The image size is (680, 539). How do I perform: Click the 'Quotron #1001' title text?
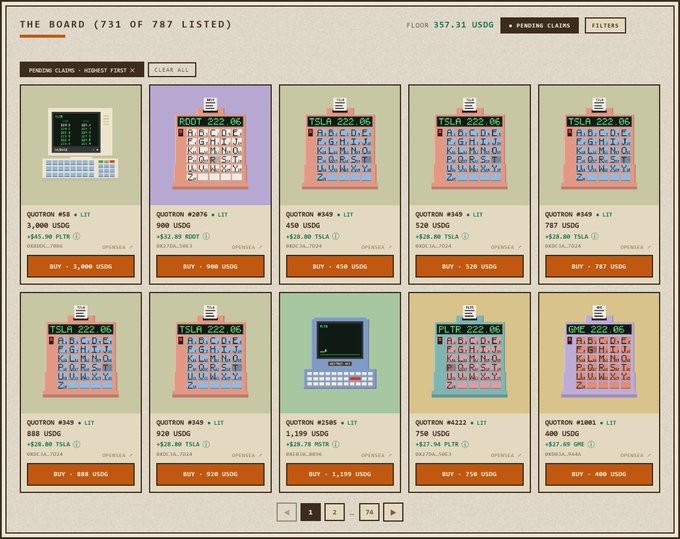pos(570,422)
